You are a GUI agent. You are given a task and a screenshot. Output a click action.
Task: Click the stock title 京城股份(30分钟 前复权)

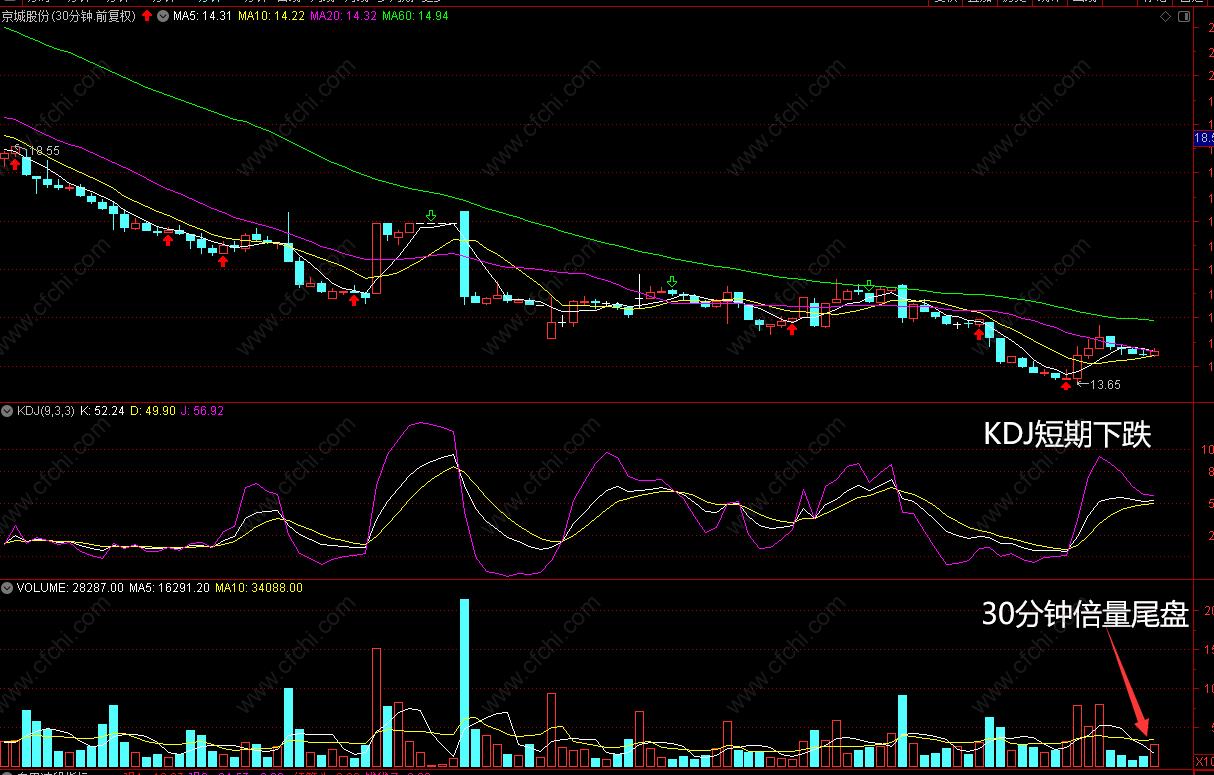point(68,16)
